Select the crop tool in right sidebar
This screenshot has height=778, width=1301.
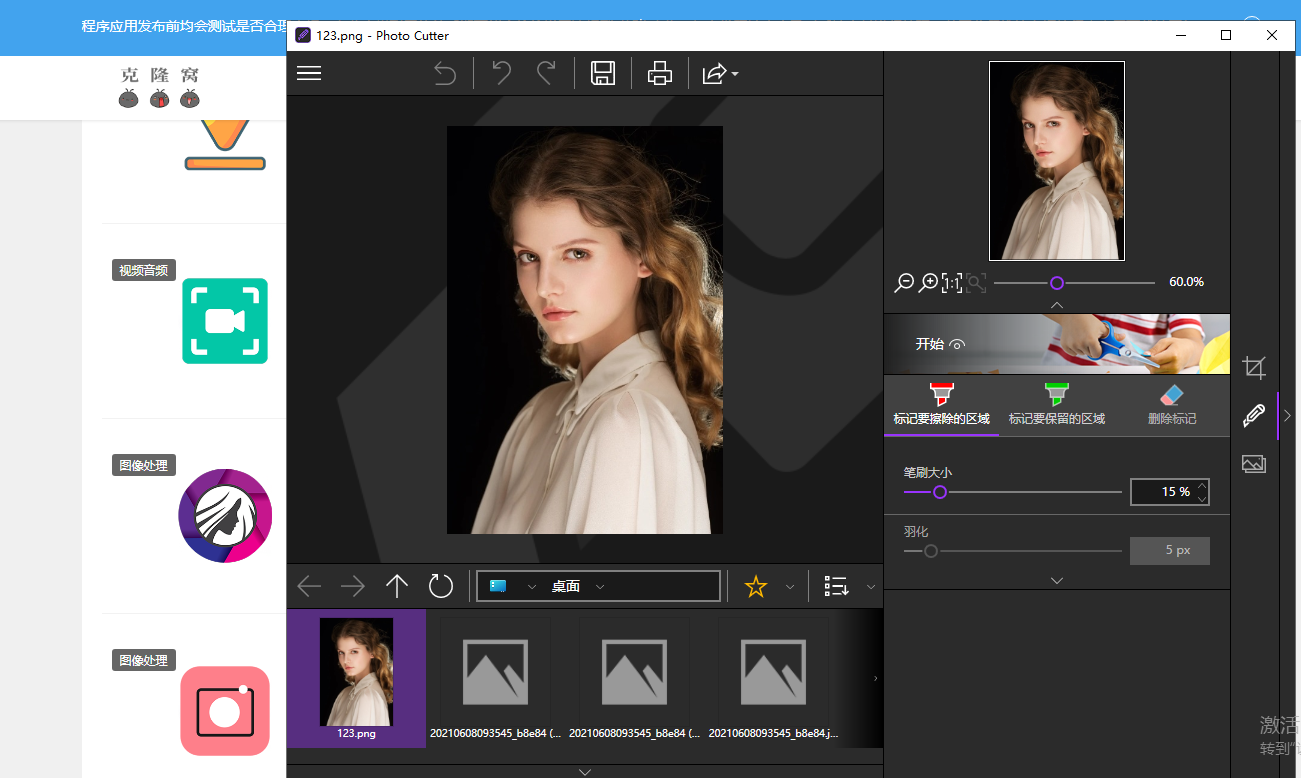point(1254,367)
